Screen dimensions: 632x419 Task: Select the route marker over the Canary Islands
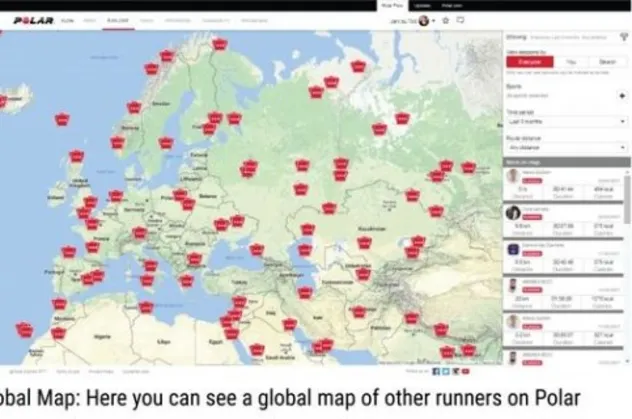(24, 330)
